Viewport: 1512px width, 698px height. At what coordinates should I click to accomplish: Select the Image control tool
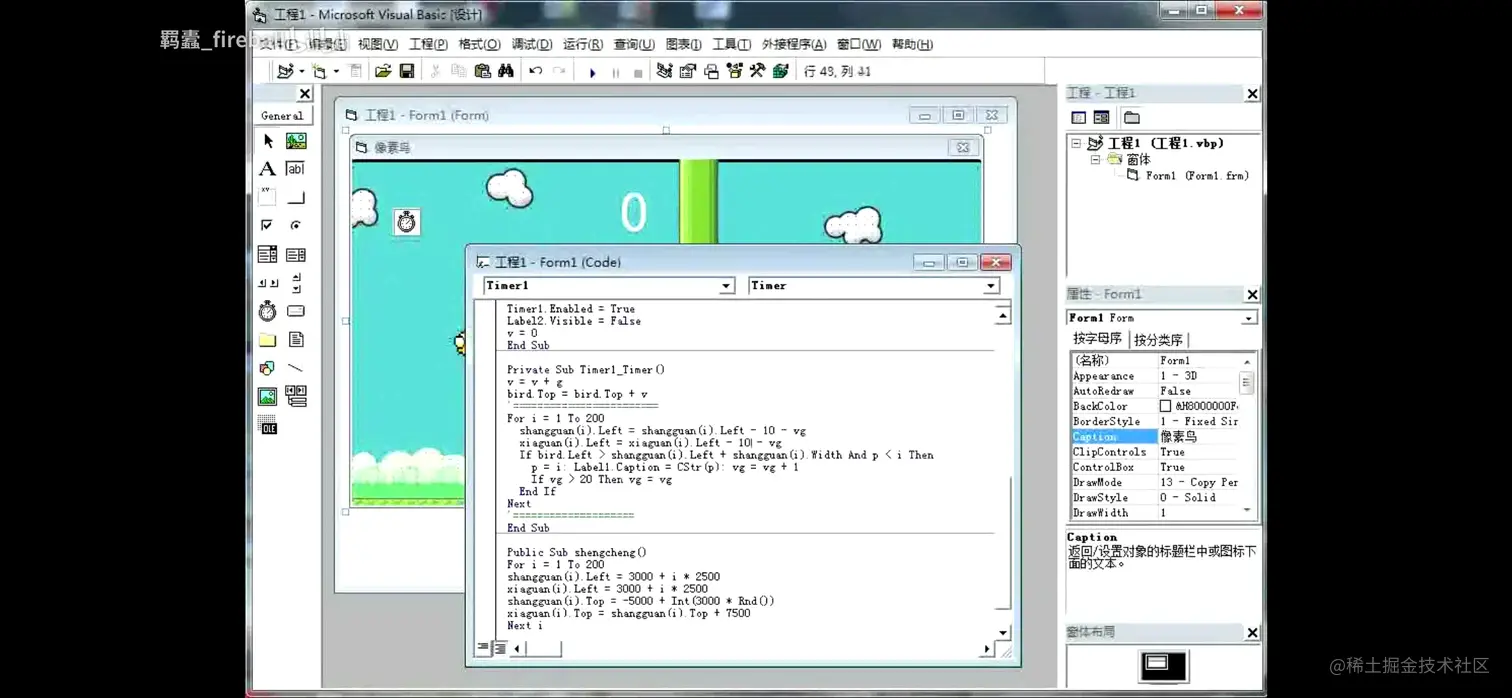[268, 397]
